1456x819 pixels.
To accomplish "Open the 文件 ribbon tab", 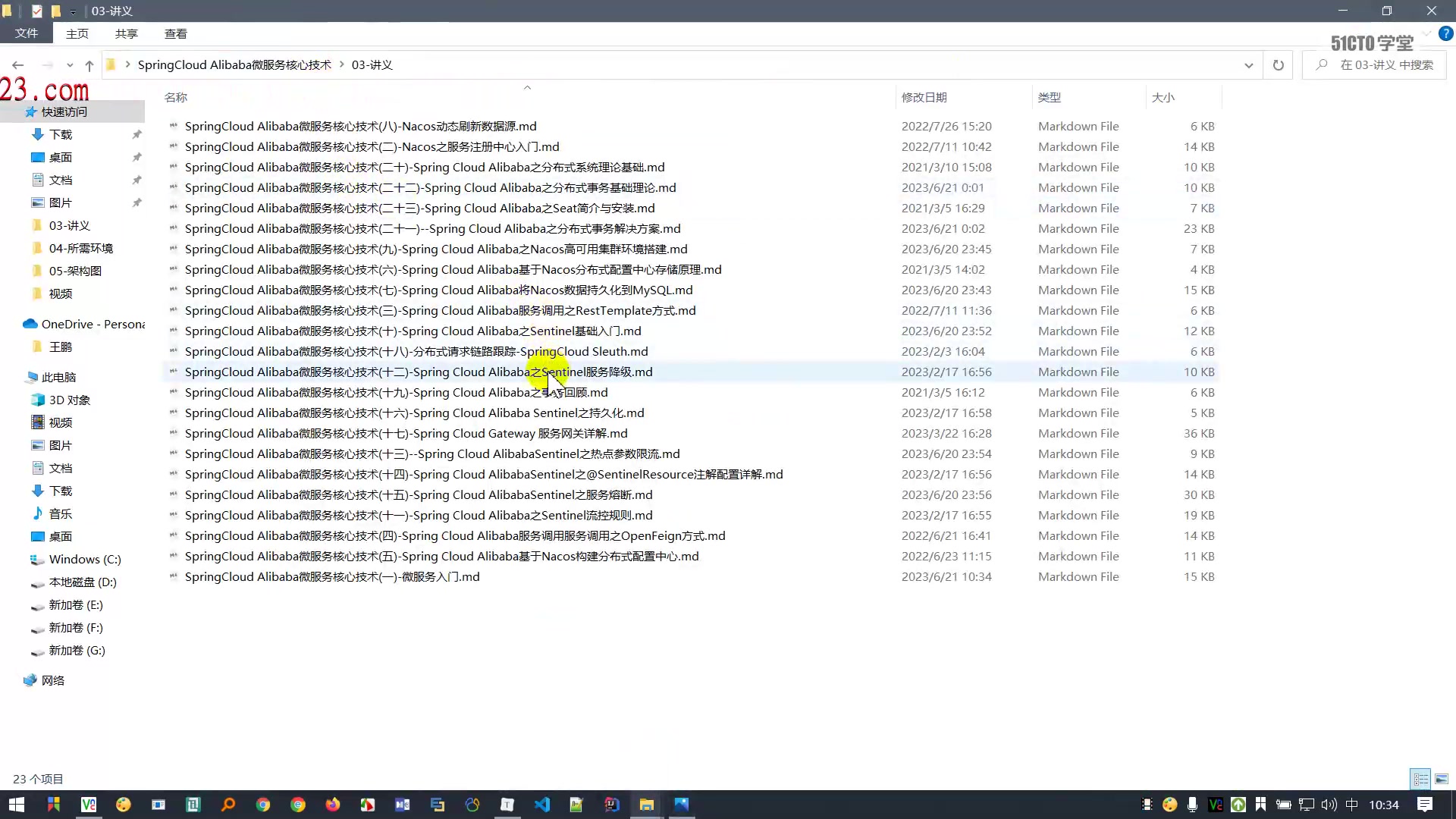I will [27, 33].
